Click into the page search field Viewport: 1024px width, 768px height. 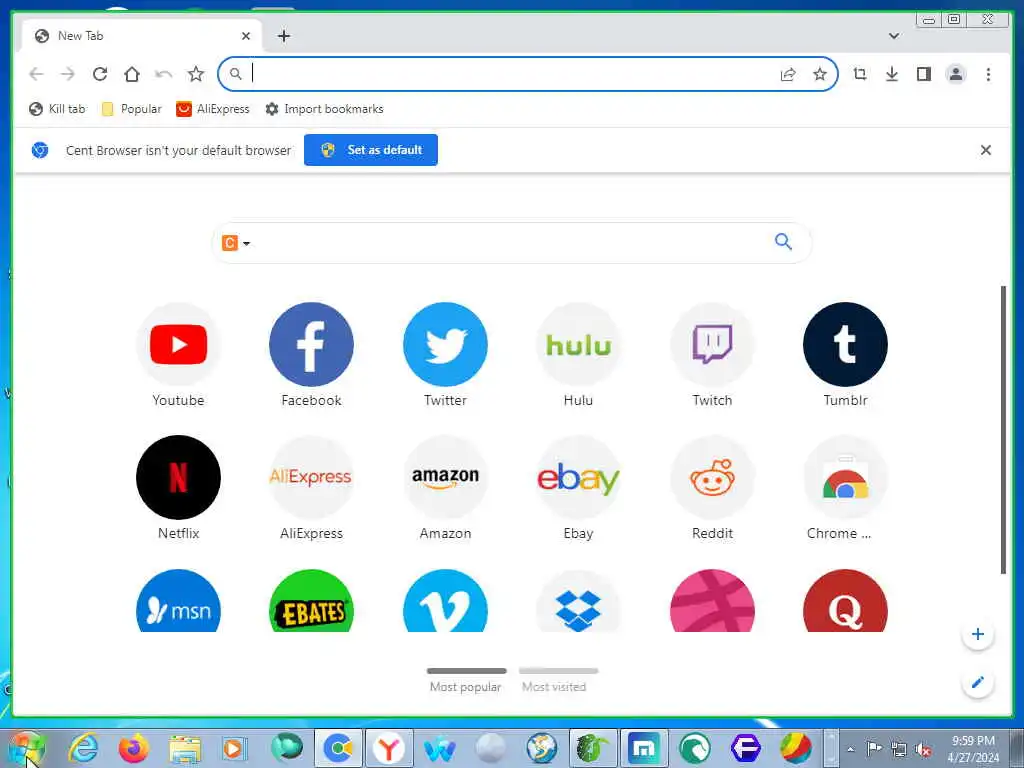[x=512, y=242]
